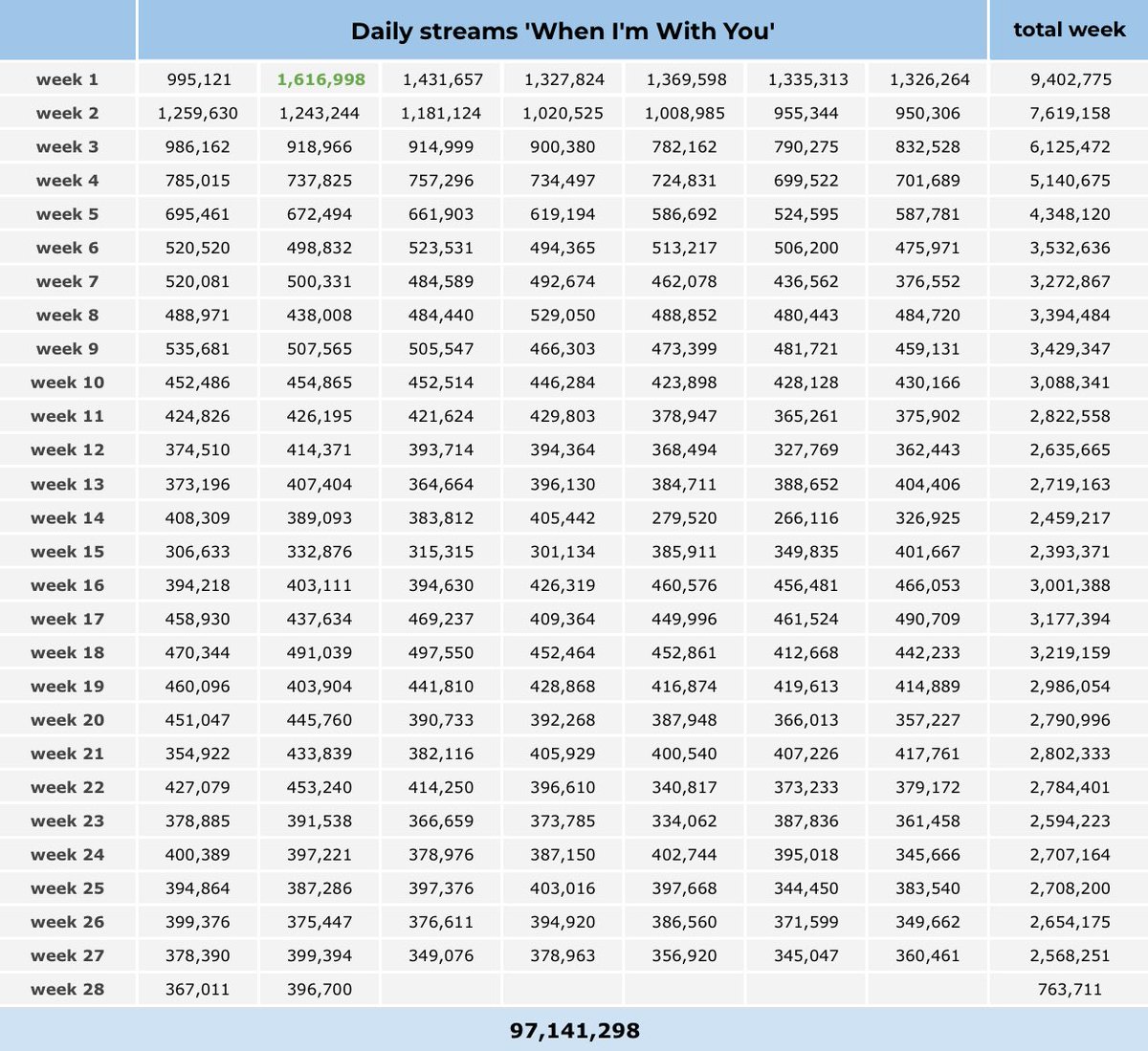This screenshot has height=1051, width=1148.
Task: Click the 334,062 cell in week 23
Action: pos(684,821)
